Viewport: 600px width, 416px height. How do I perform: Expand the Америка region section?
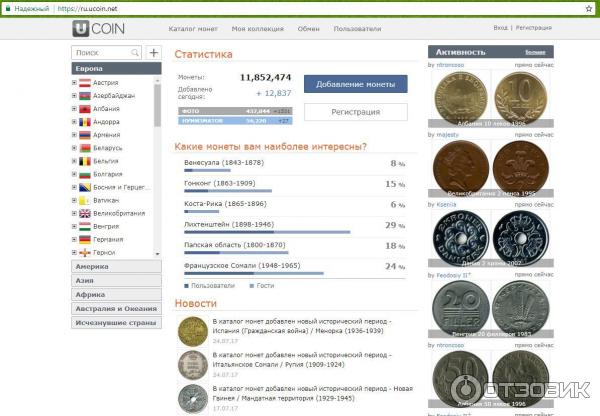[115, 267]
